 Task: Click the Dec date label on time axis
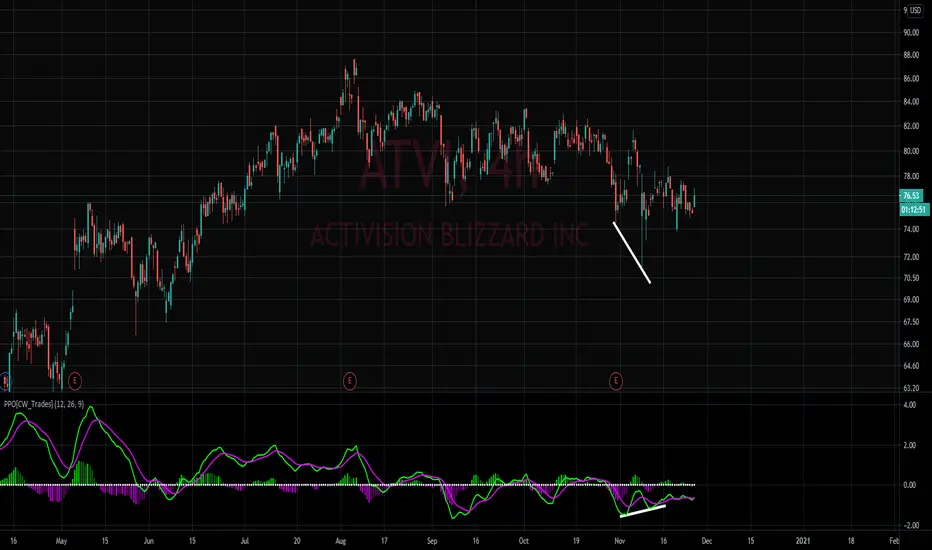click(x=707, y=541)
